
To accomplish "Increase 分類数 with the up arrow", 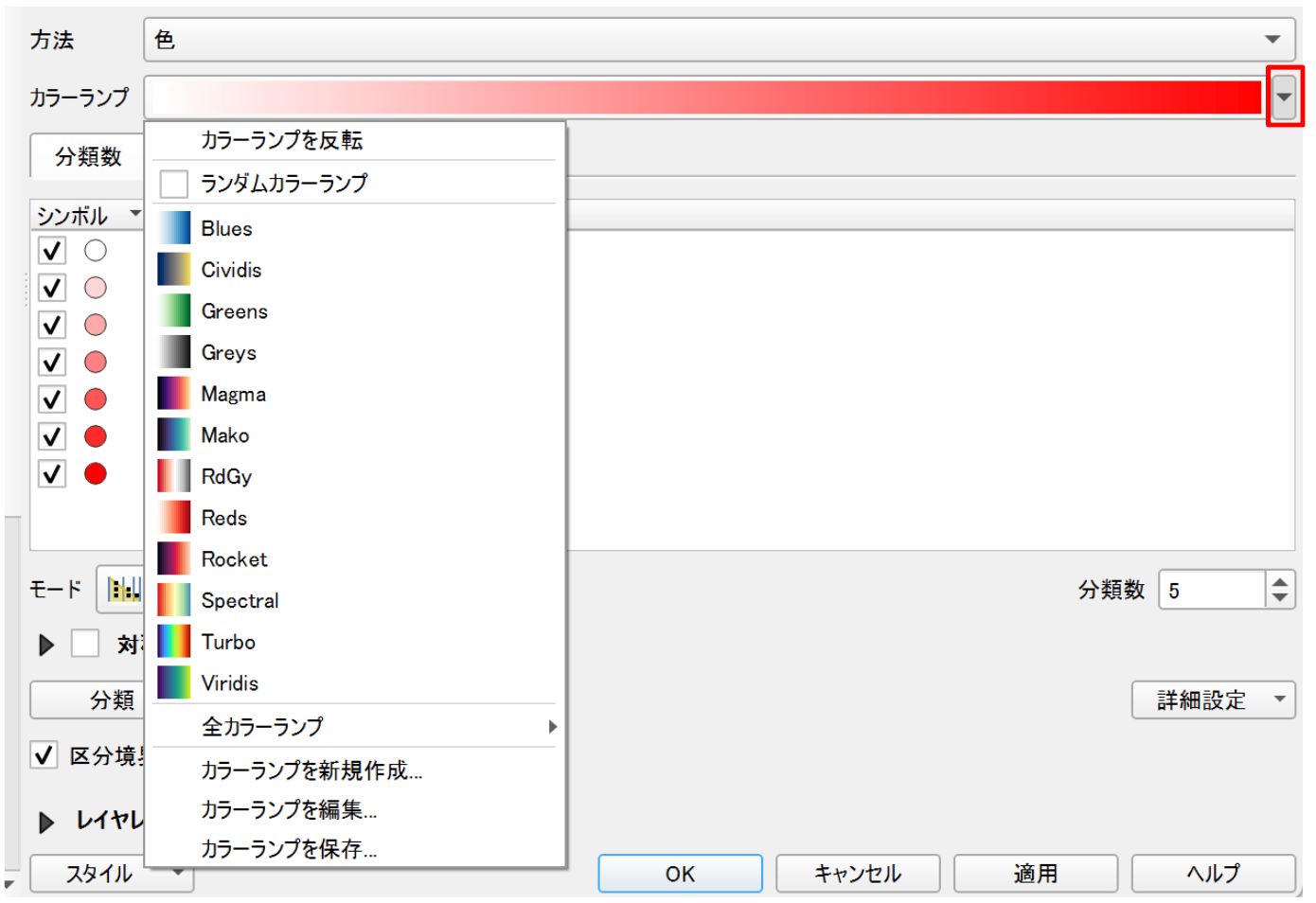I will click(x=1280, y=582).
